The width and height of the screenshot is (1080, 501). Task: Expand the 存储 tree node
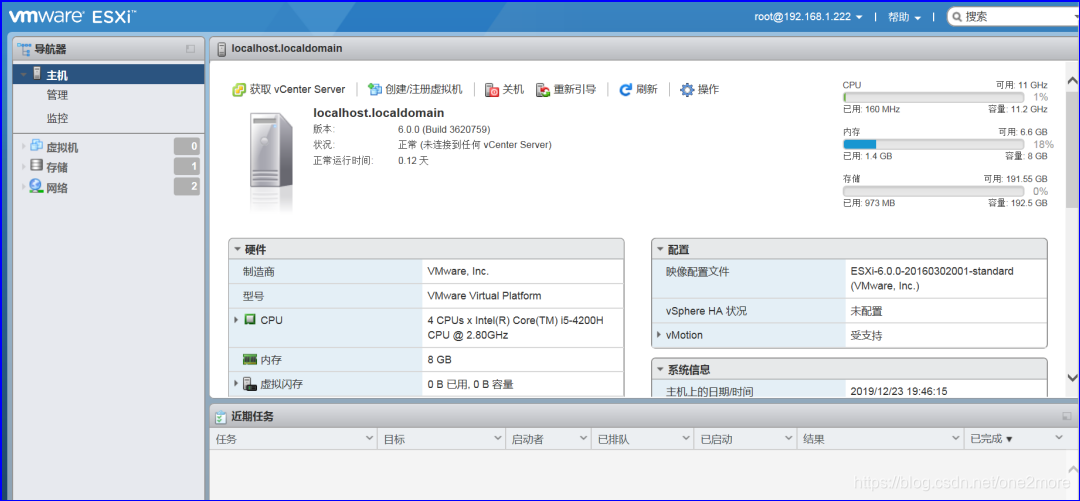(24, 167)
